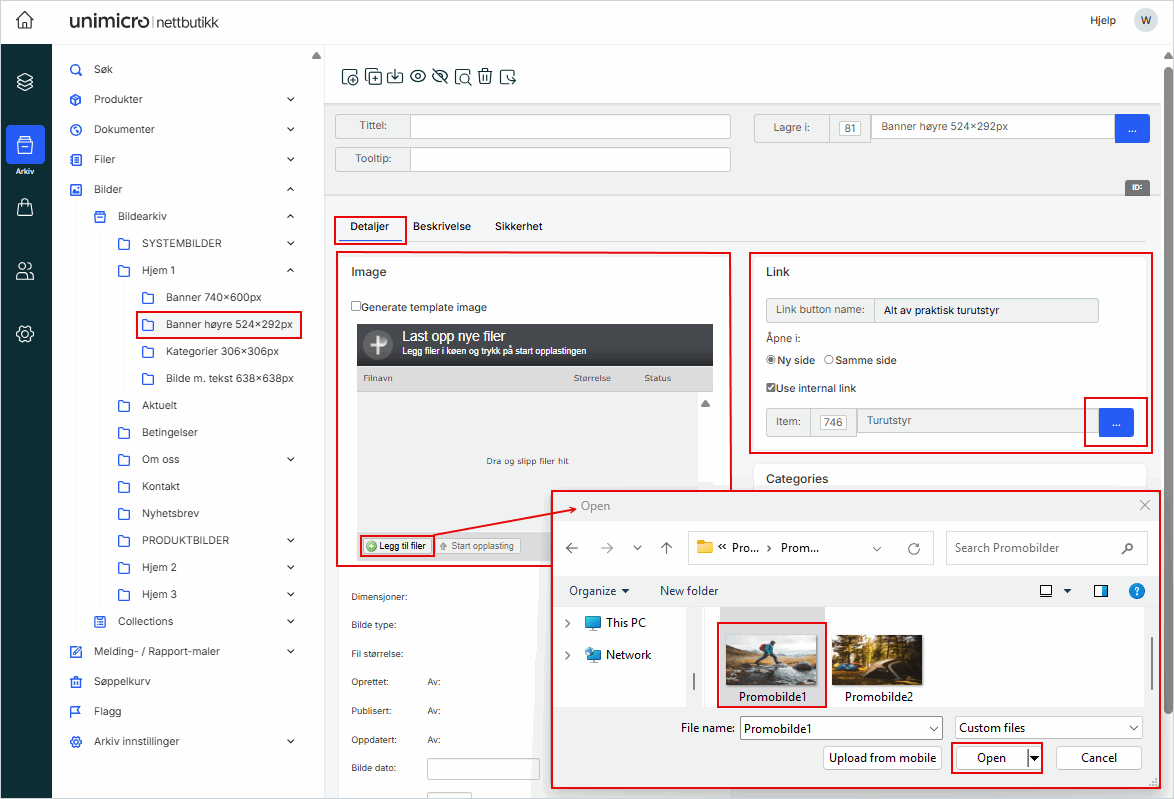
Task: Open the Custom files type dropdown
Action: tap(1048, 728)
